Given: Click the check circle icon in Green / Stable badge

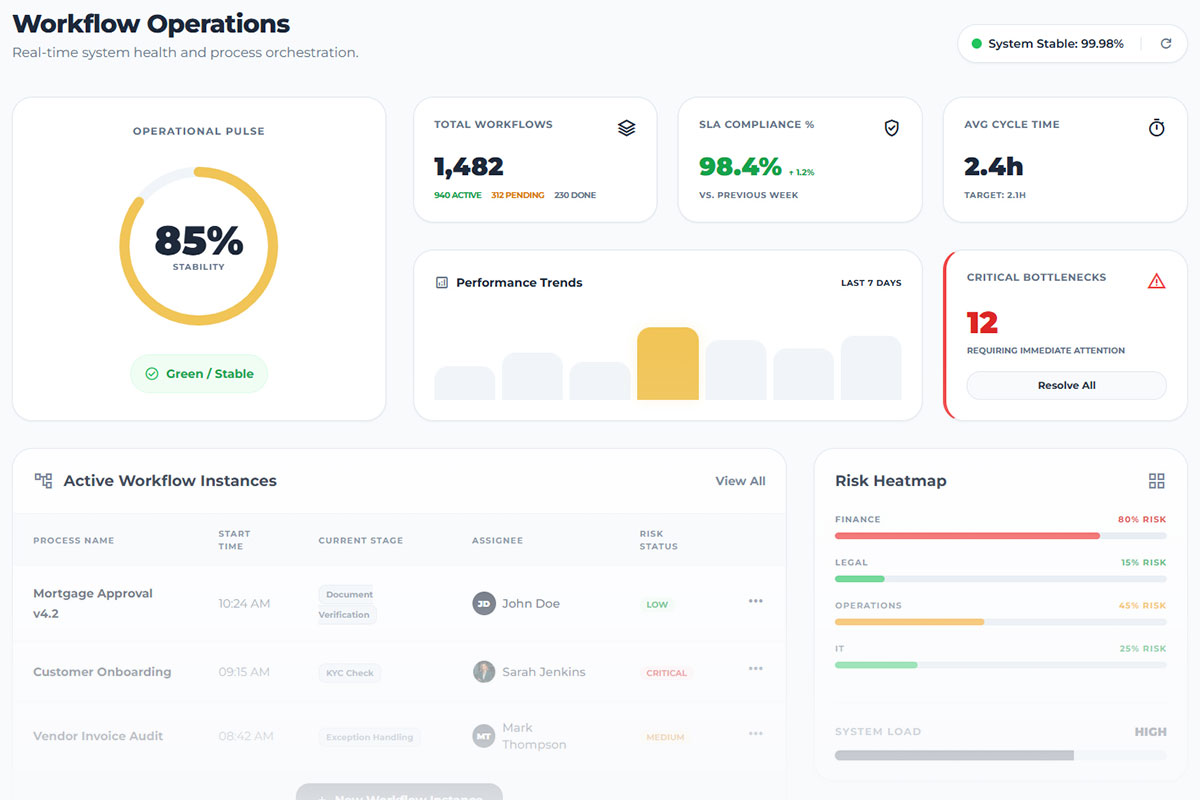Looking at the screenshot, I should click(x=152, y=374).
